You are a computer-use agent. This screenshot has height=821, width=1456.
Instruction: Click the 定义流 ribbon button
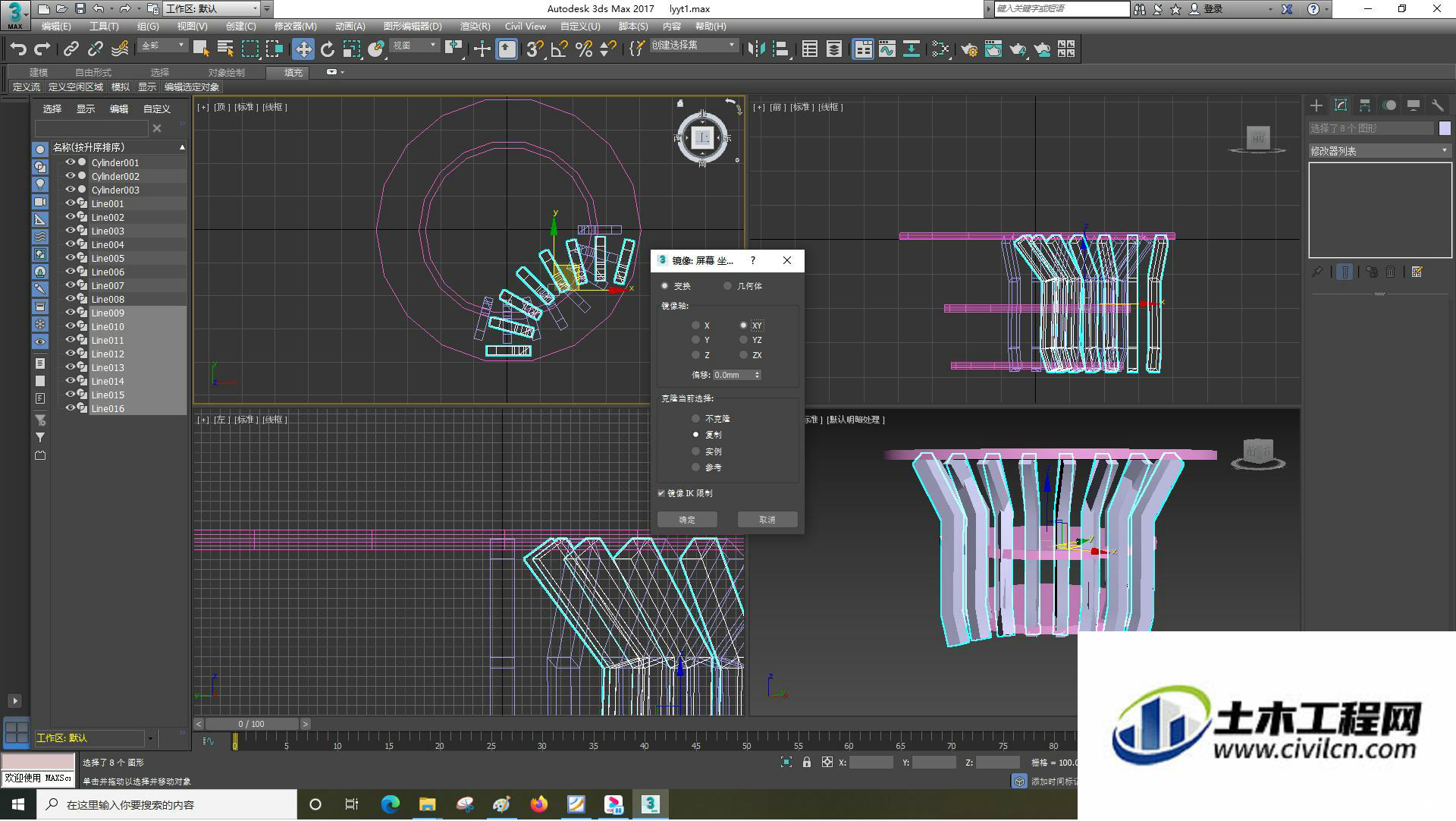tap(27, 87)
